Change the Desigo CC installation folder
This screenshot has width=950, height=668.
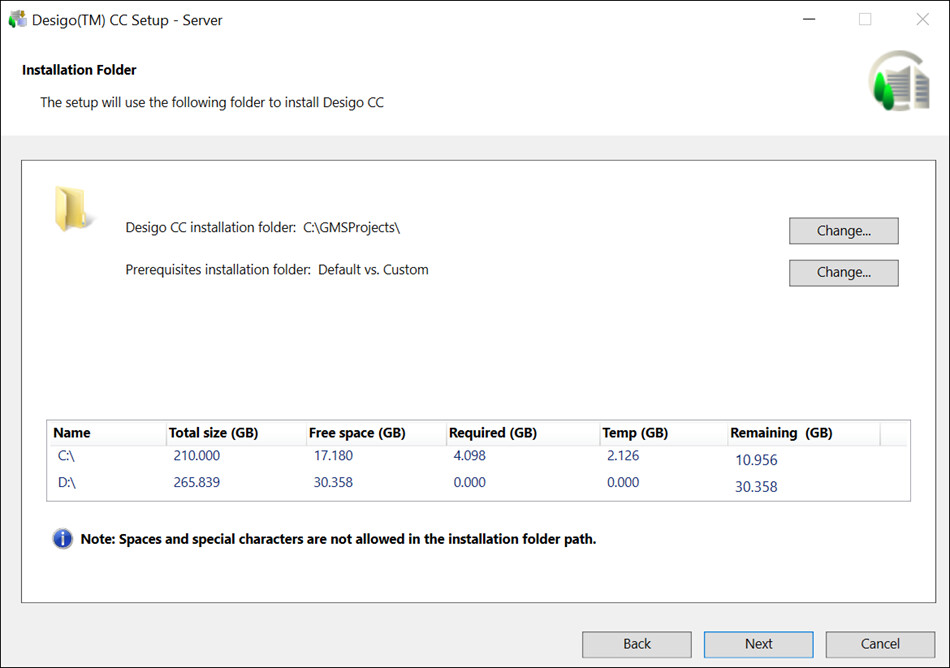[x=843, y=231]
